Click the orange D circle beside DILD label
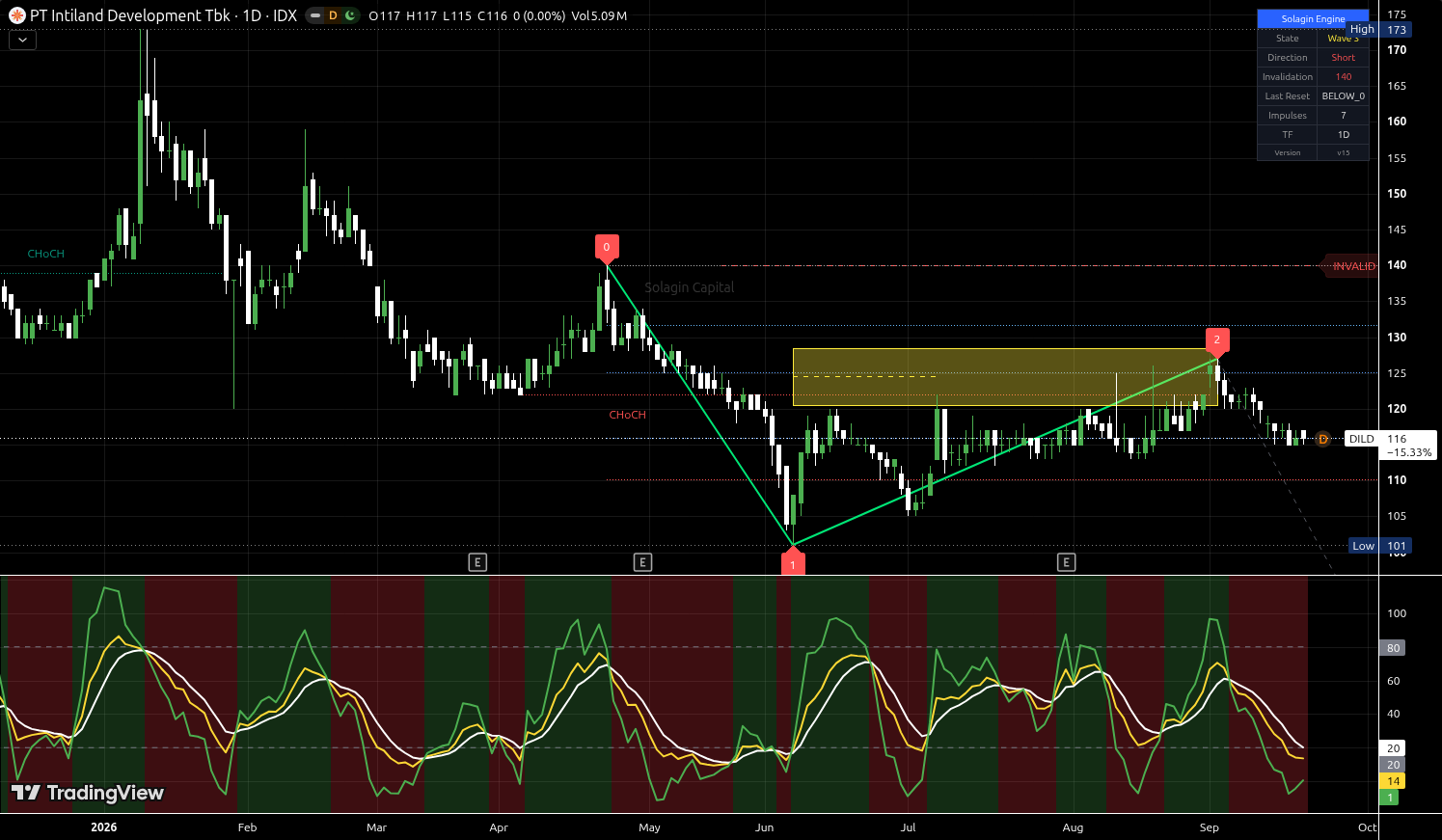1442x840 pixels. [1323, 439]
